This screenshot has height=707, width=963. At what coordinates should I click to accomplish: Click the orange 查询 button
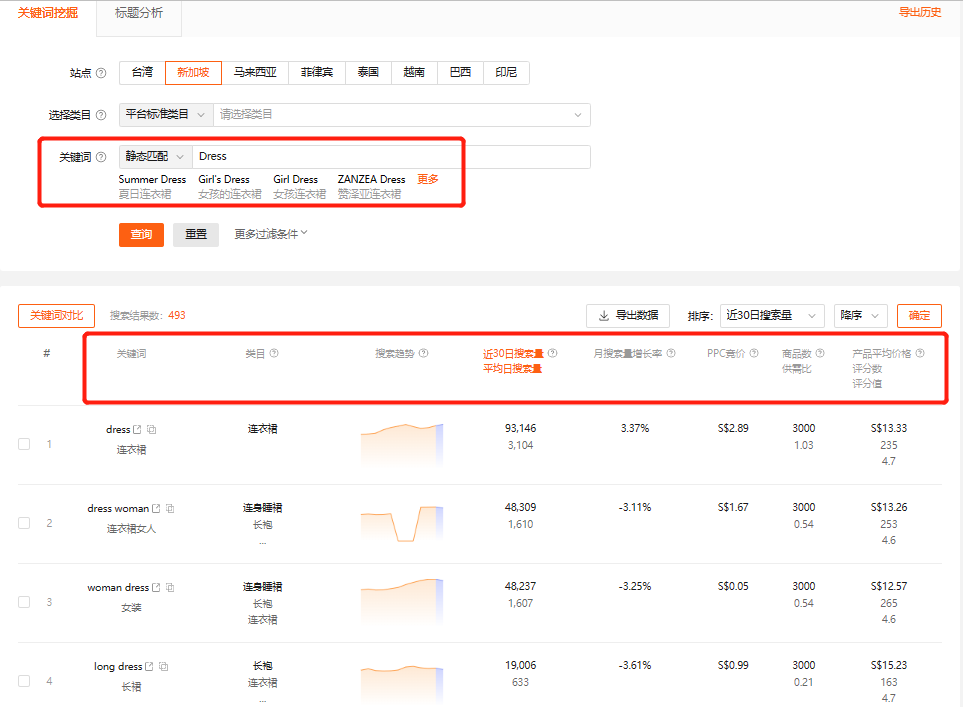click(x=141, y=235)
